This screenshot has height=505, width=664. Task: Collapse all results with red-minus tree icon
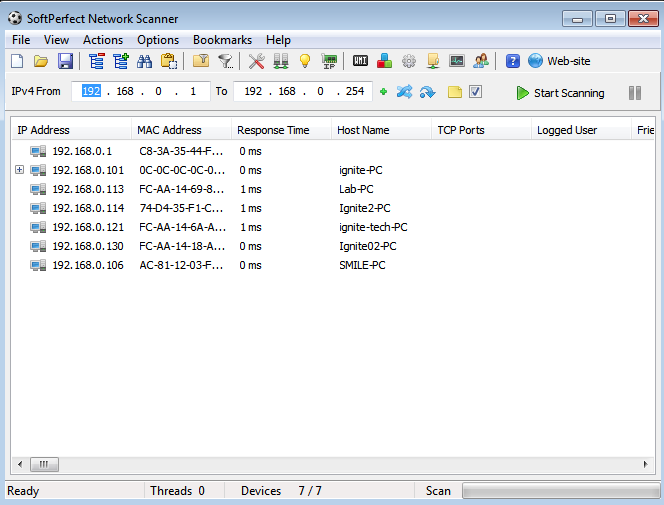click(x=97, y=61)
